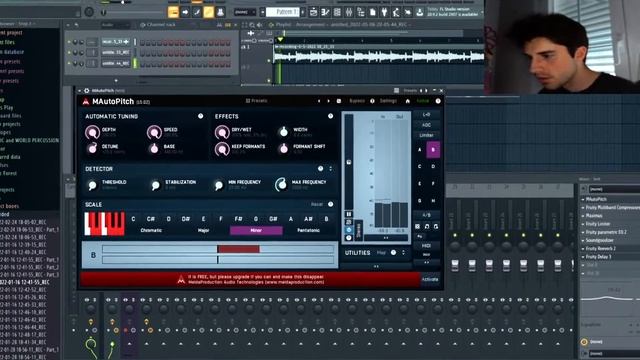Screen dimensions: 640x360
Task: Open mixer input (none) dropdown
Action: click(613, 189)
